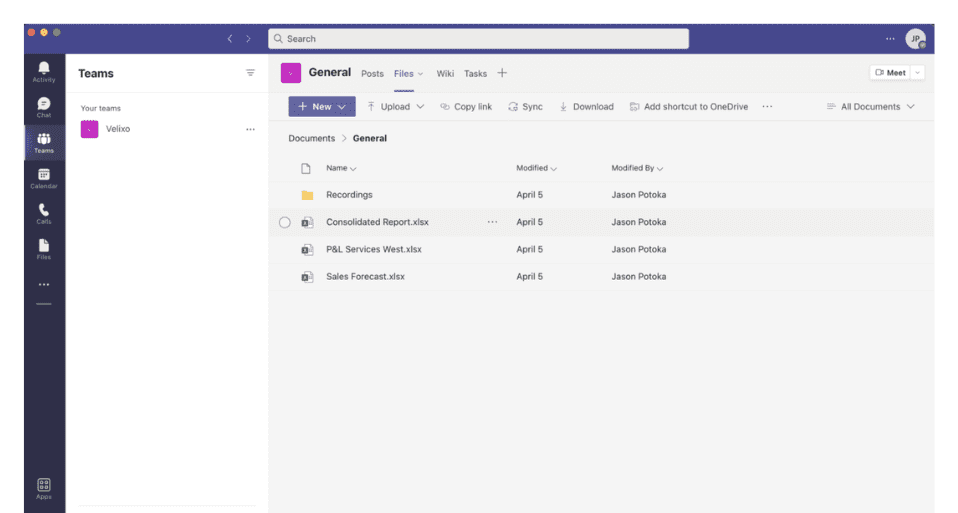Image resolution: width=958 pixels, height=513 pixels.
Task: Select the Consolidated Report.xlsx row circle
Action: (285, 222)
